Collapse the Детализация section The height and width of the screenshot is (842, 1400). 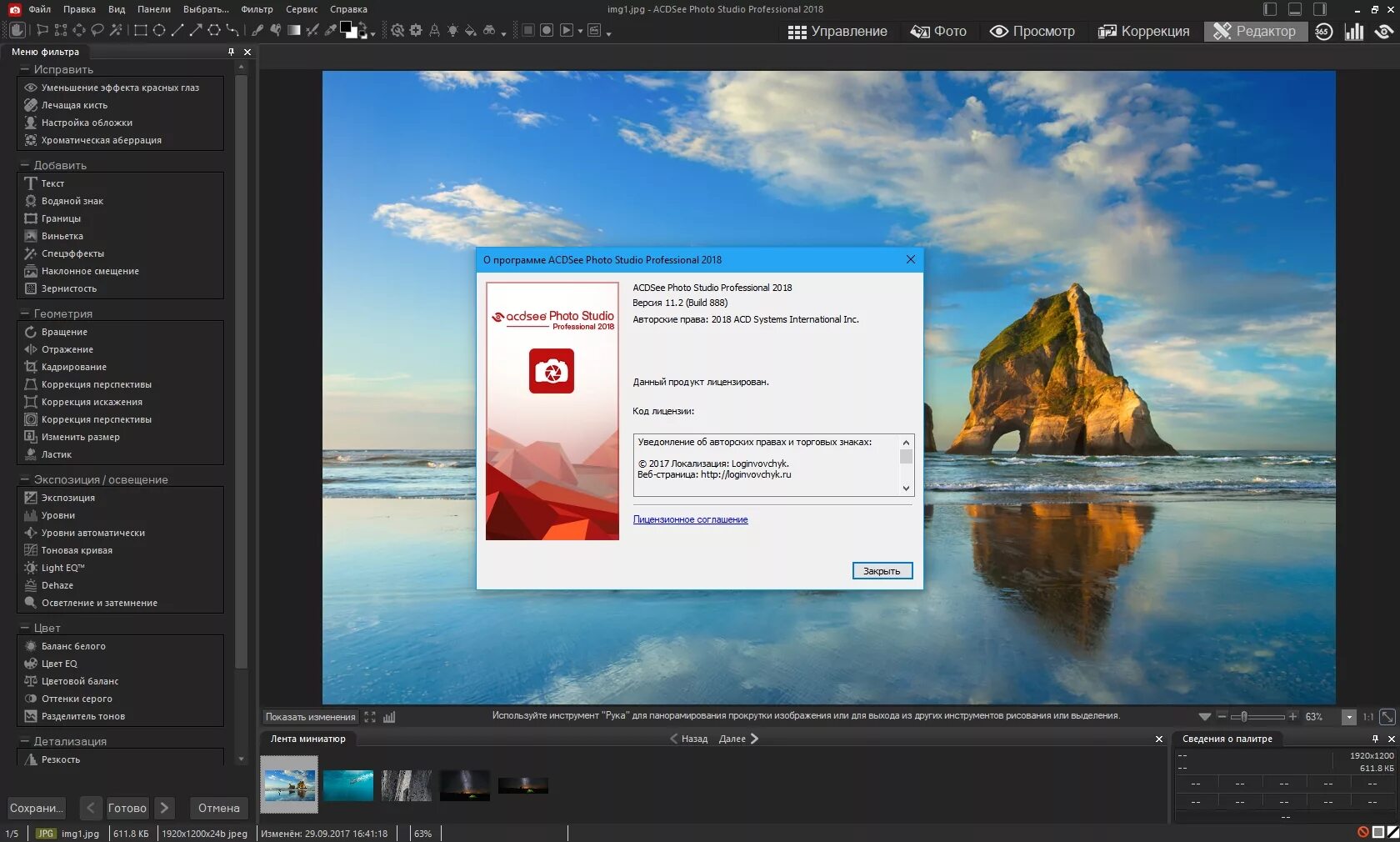point(24,741)
